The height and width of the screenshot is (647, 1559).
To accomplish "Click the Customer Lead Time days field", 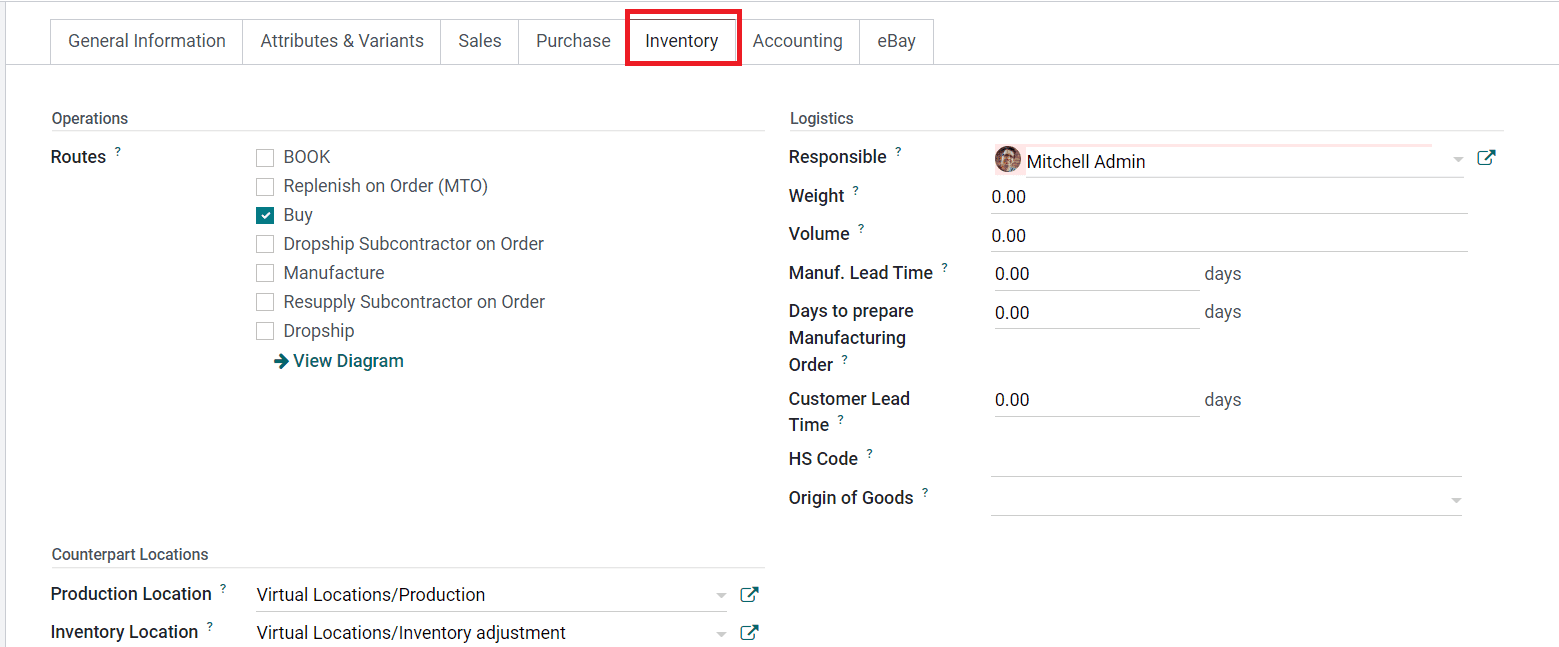I will (1096, 400).
